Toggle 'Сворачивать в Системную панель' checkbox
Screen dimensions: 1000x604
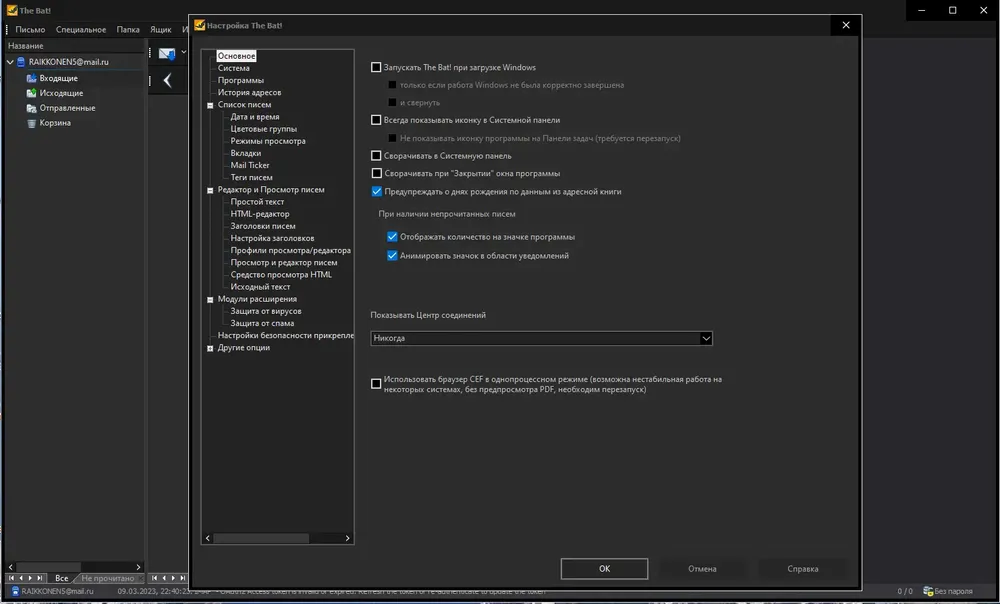coord(376,156)
